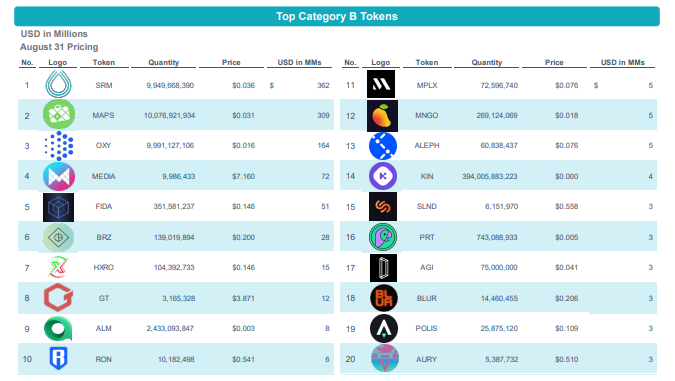Click the FIDA dark cube logo
Image resolution: width=675 pixels, height=381 pixels.
pyautogui.click(x=59, y=207)
